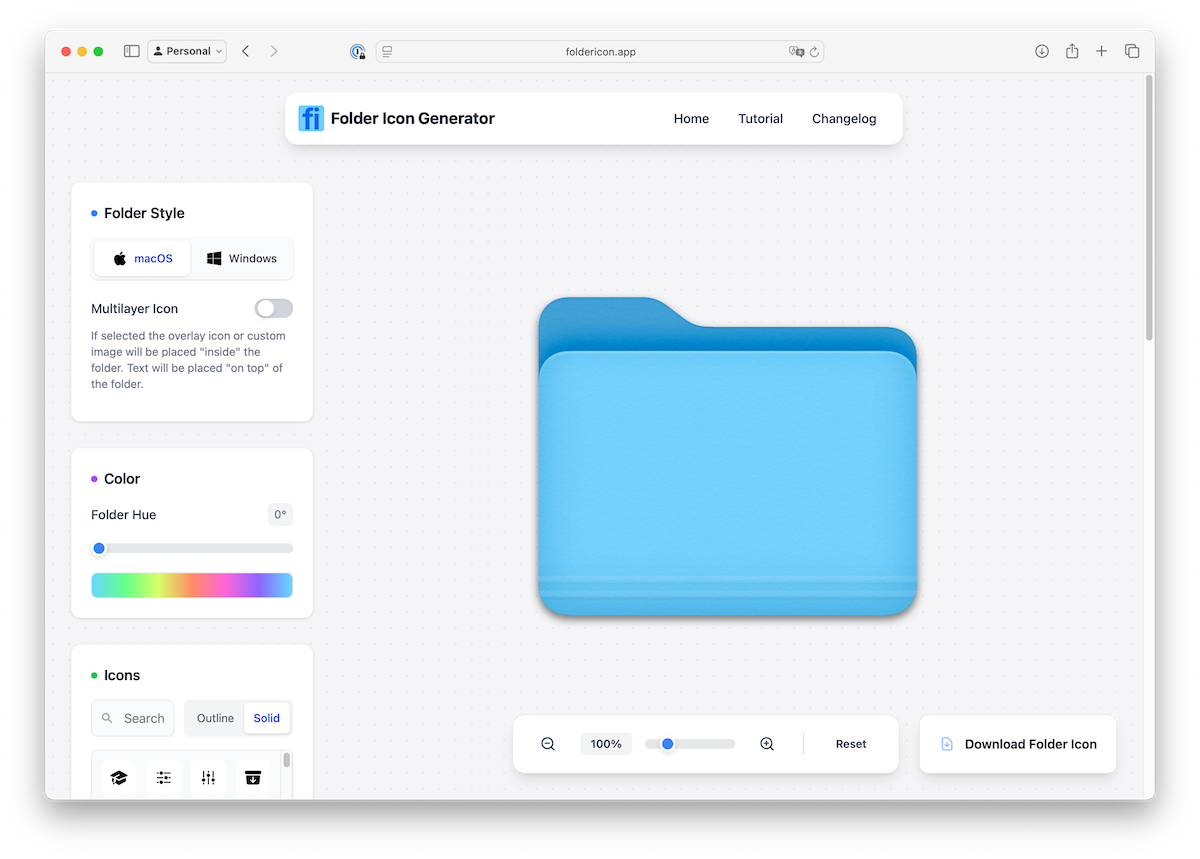The height and width of the screenshot is (859, 1200).
Task: Select the Solid icon style
Action: [x=266, y=717]
